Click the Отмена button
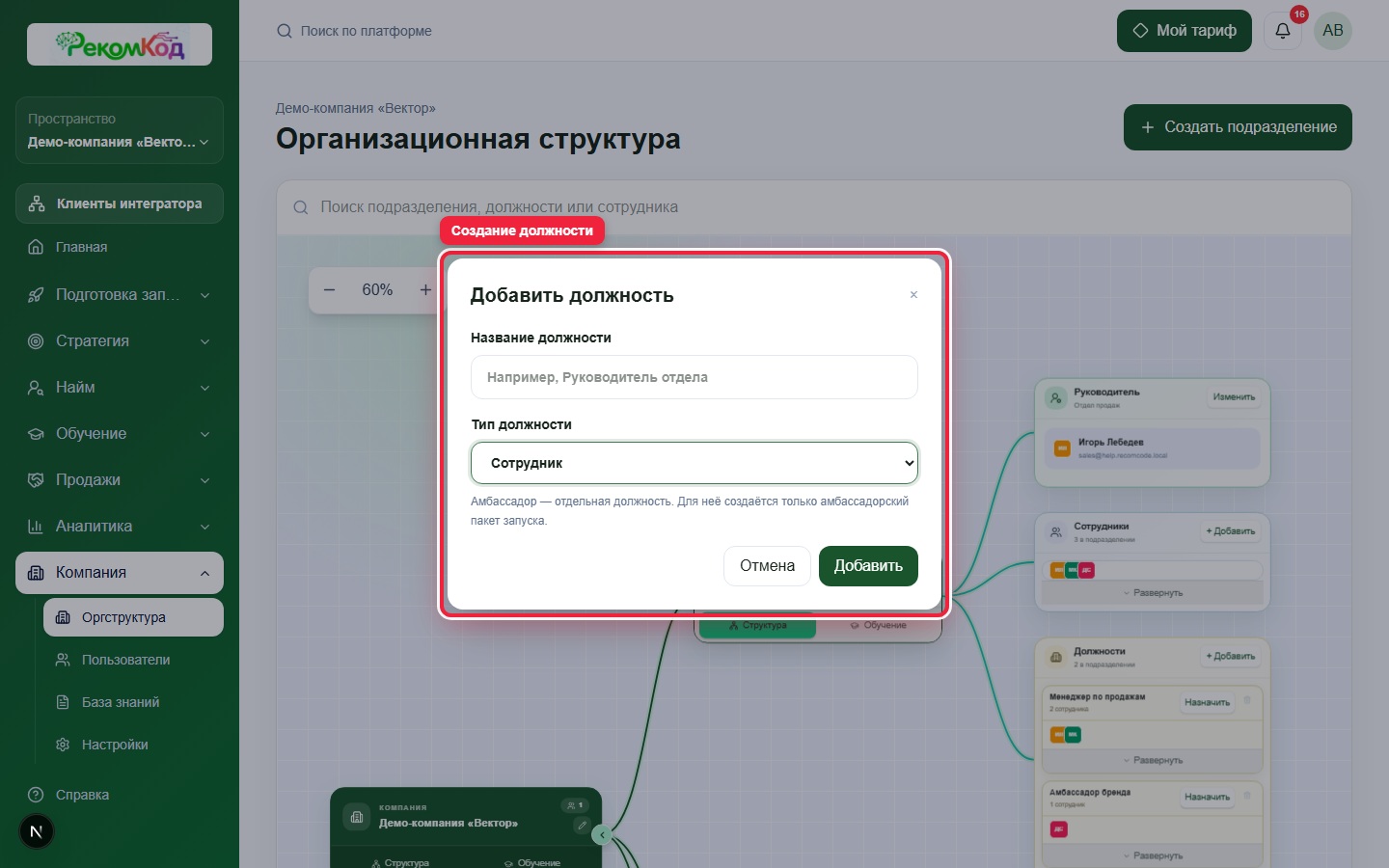Viewport: 1389px width, 868px height. 767,566
